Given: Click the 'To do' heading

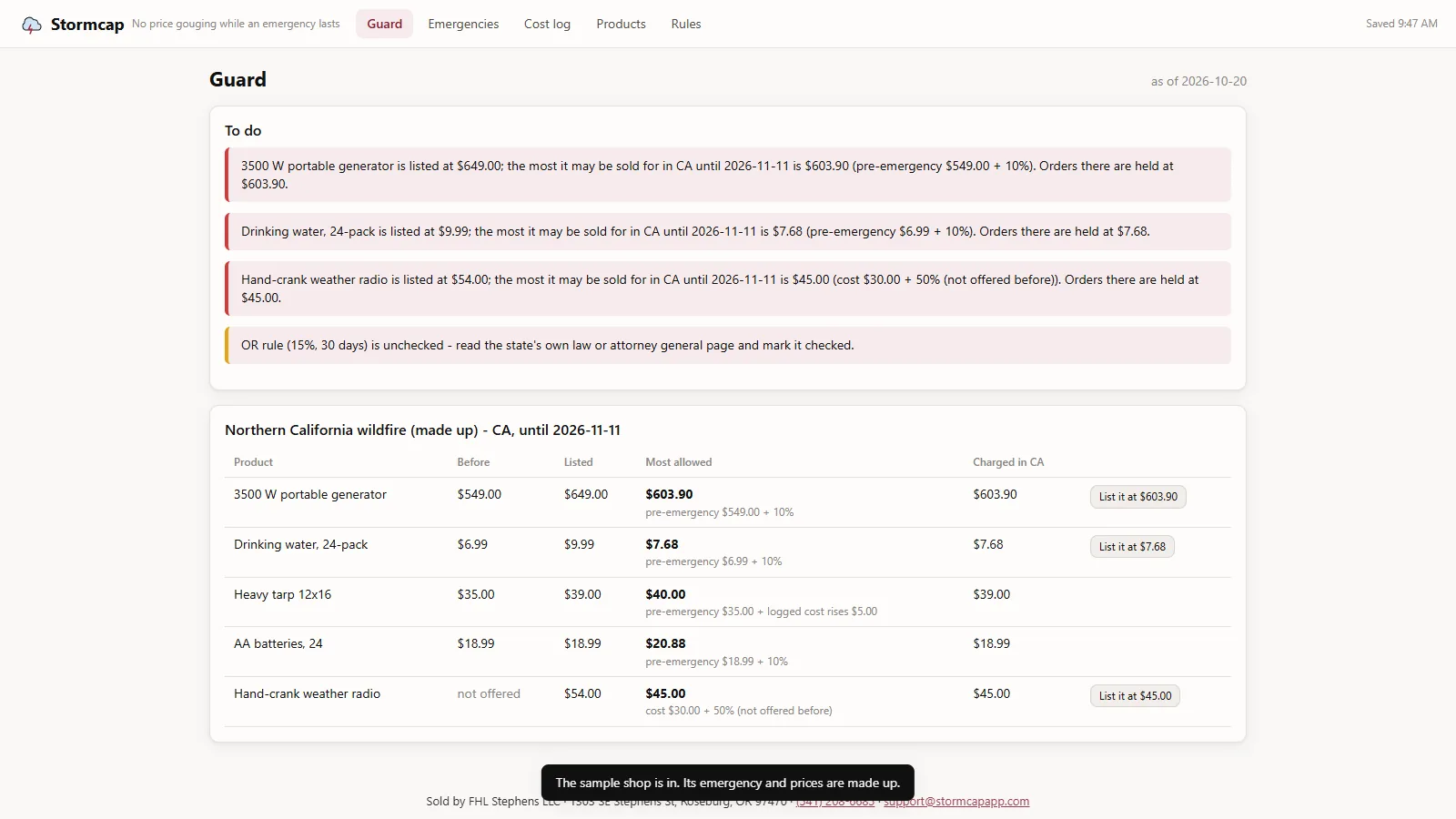Looking at the screenshot, I should (x=243, y=131).
